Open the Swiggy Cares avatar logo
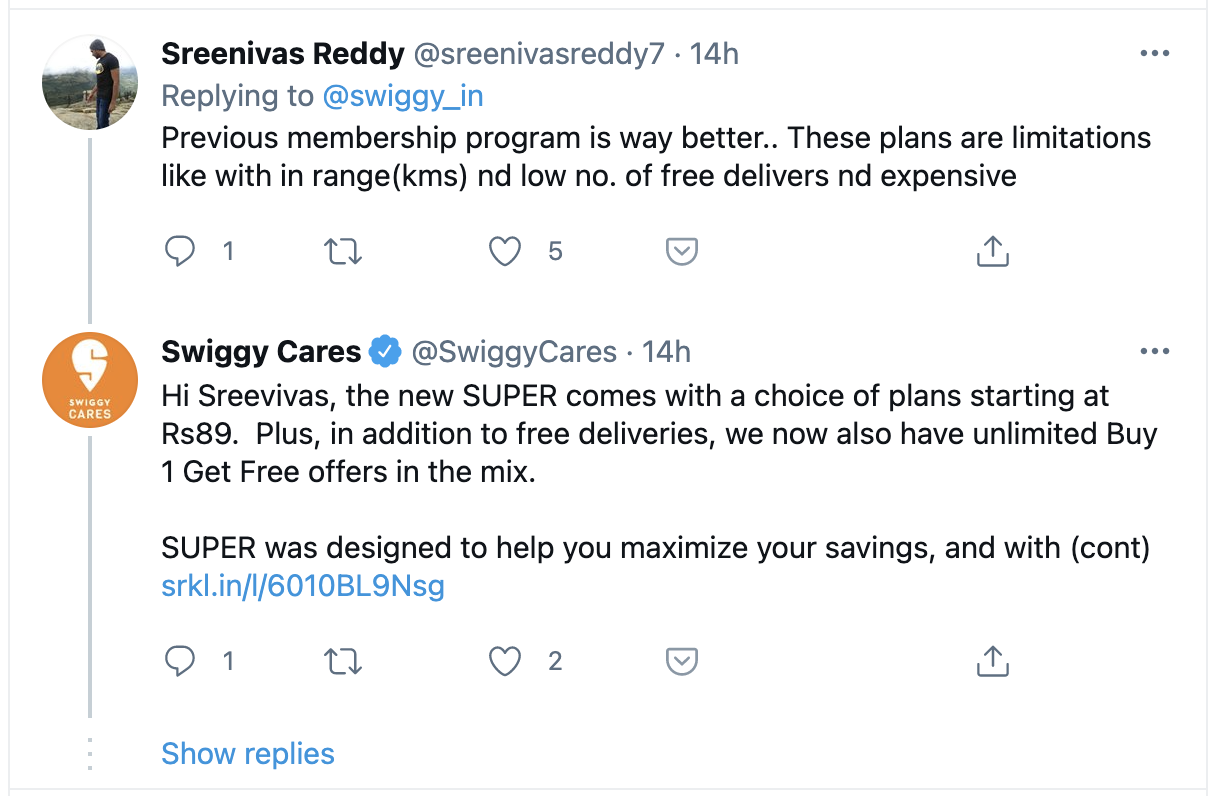 [90, 380]
